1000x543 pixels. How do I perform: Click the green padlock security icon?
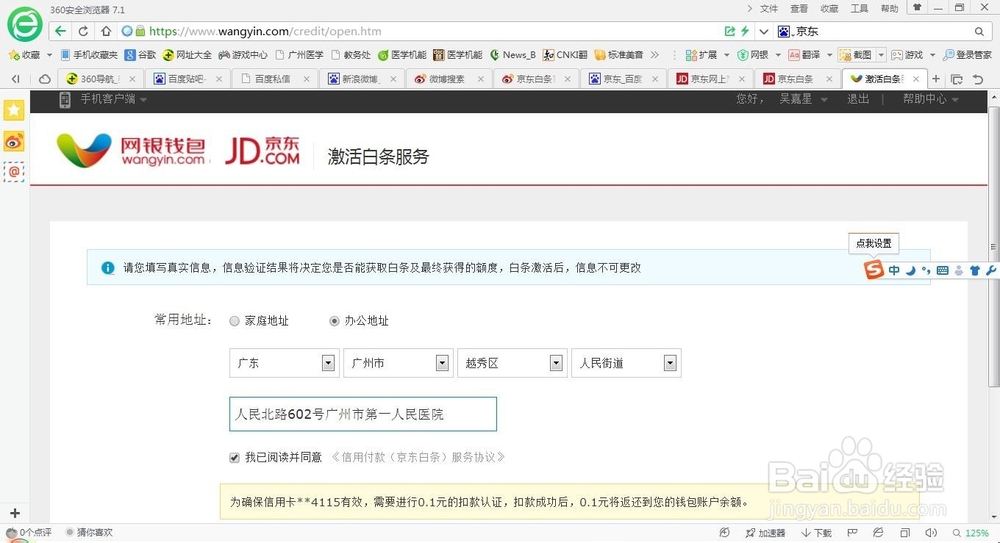click(140, 31)
